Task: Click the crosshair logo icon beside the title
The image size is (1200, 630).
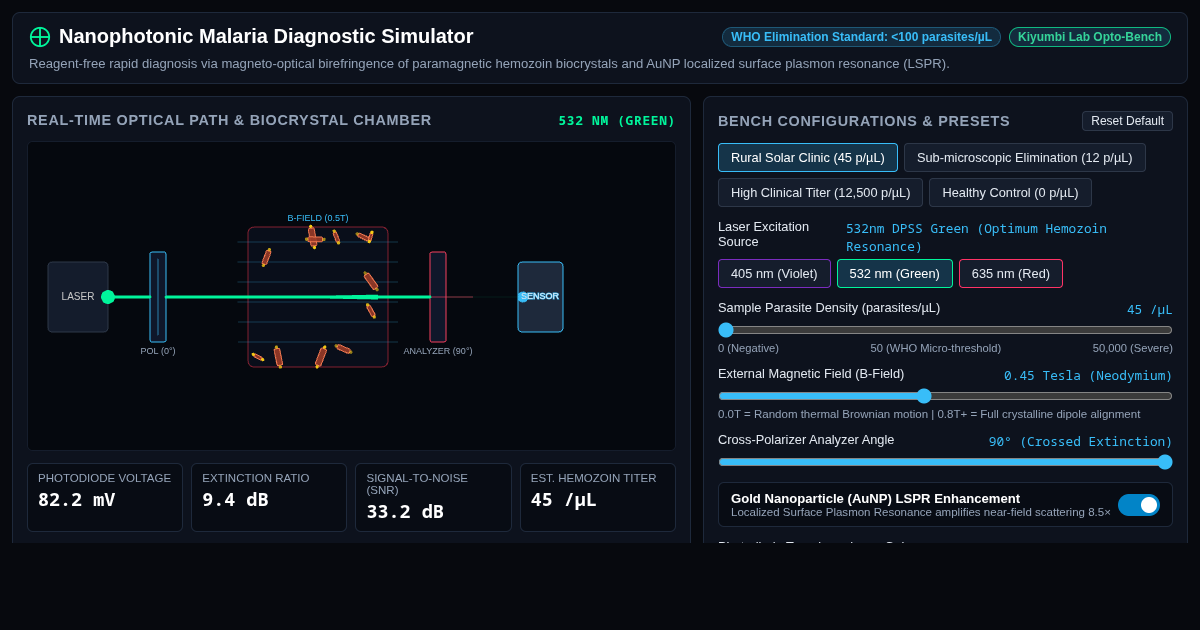Action: [x=40, y=37]
